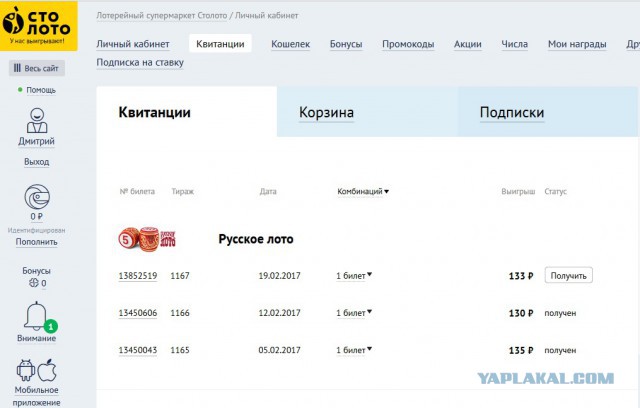The width and height of the screenshot is (640, 408).
Task: Expand 1 билет for ticket 13450043
Action: tap(354, 350)
